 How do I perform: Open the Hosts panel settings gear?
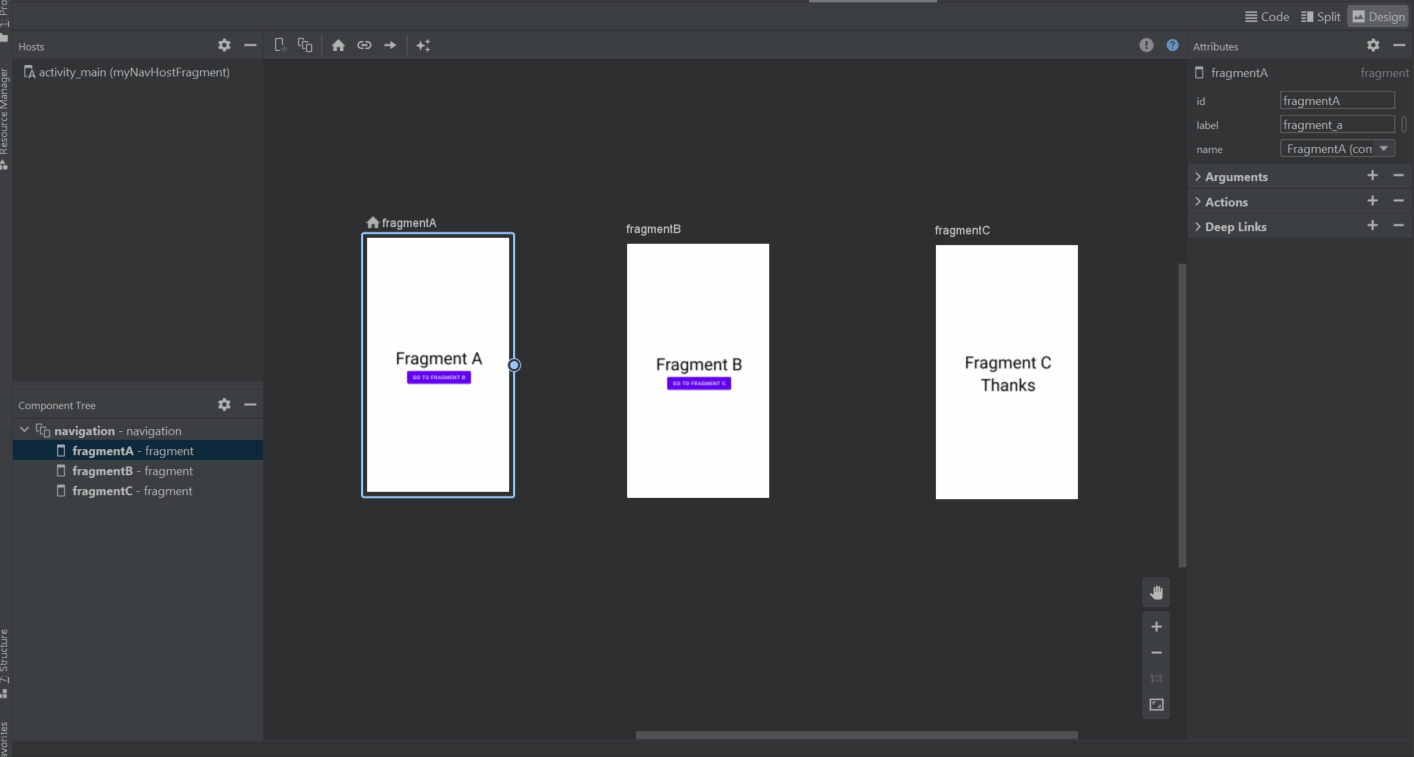[224, 45]
